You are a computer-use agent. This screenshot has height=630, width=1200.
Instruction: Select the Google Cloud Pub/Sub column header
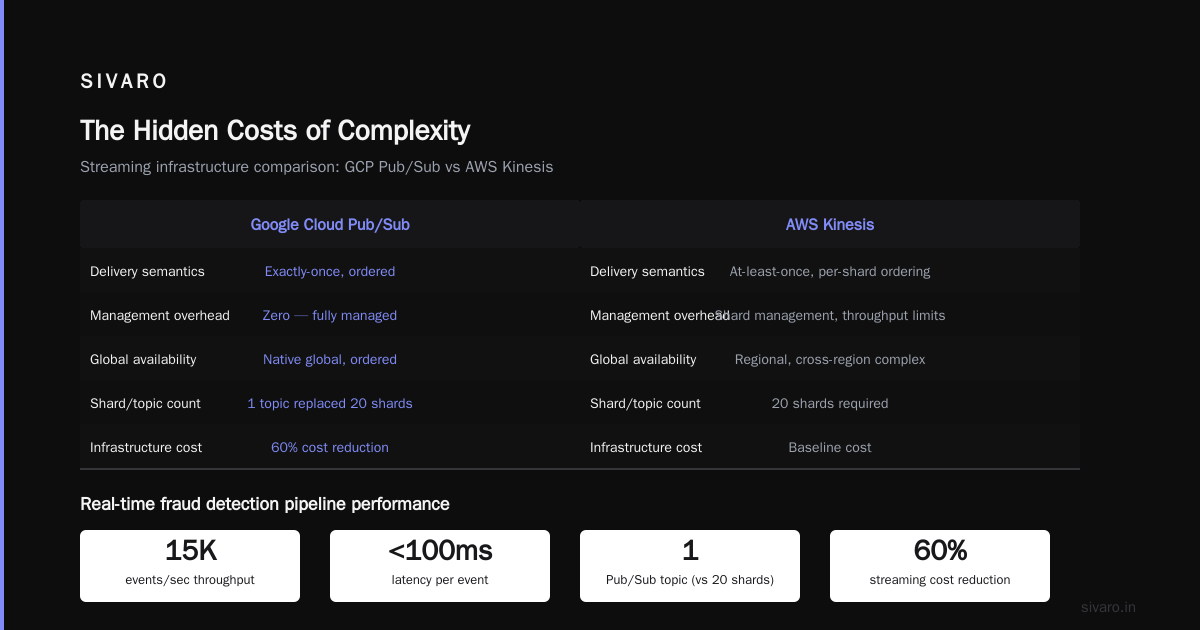point(330,224)
